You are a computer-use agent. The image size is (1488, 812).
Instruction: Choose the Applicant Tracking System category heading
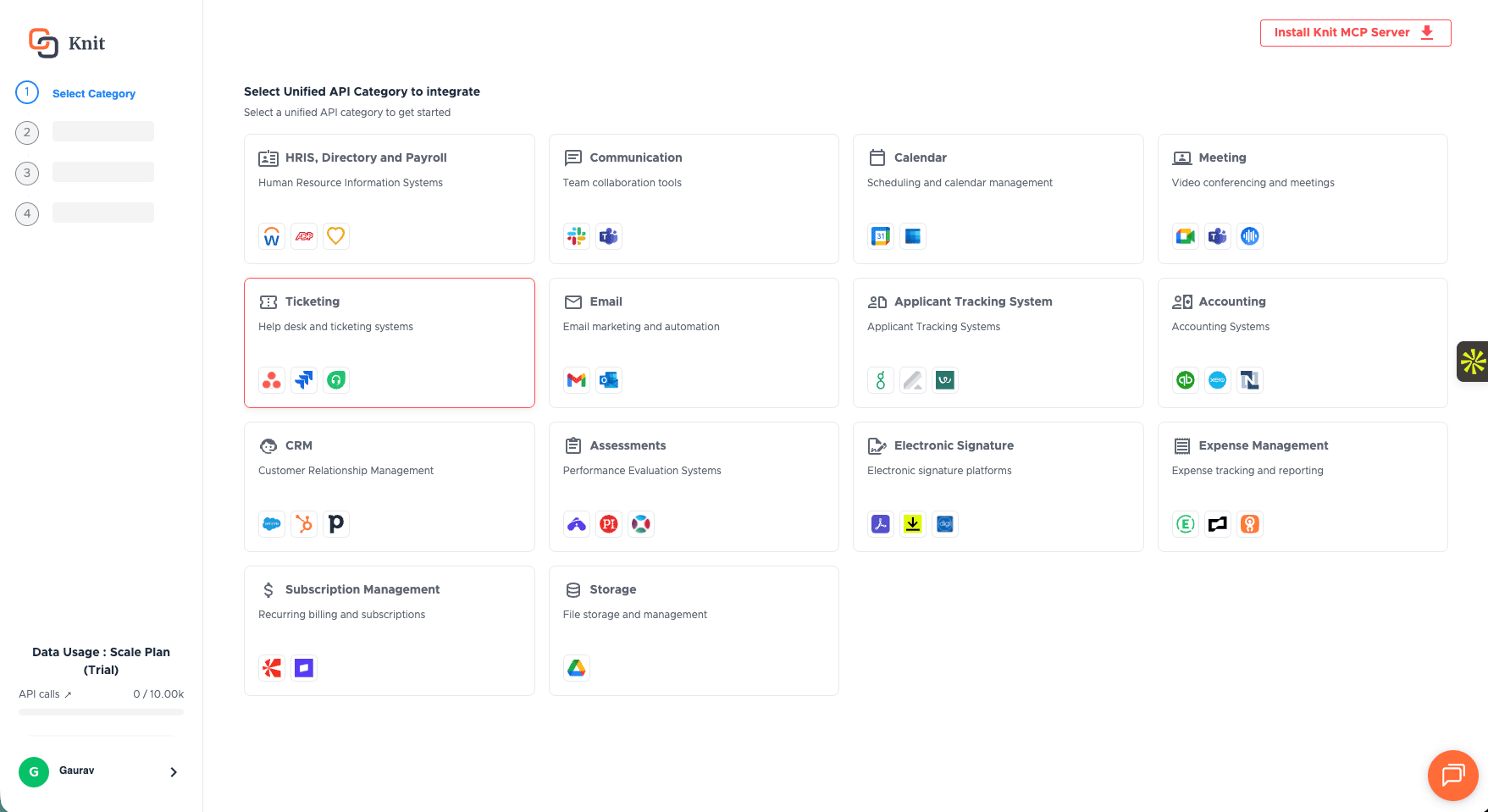click(973, 301)
